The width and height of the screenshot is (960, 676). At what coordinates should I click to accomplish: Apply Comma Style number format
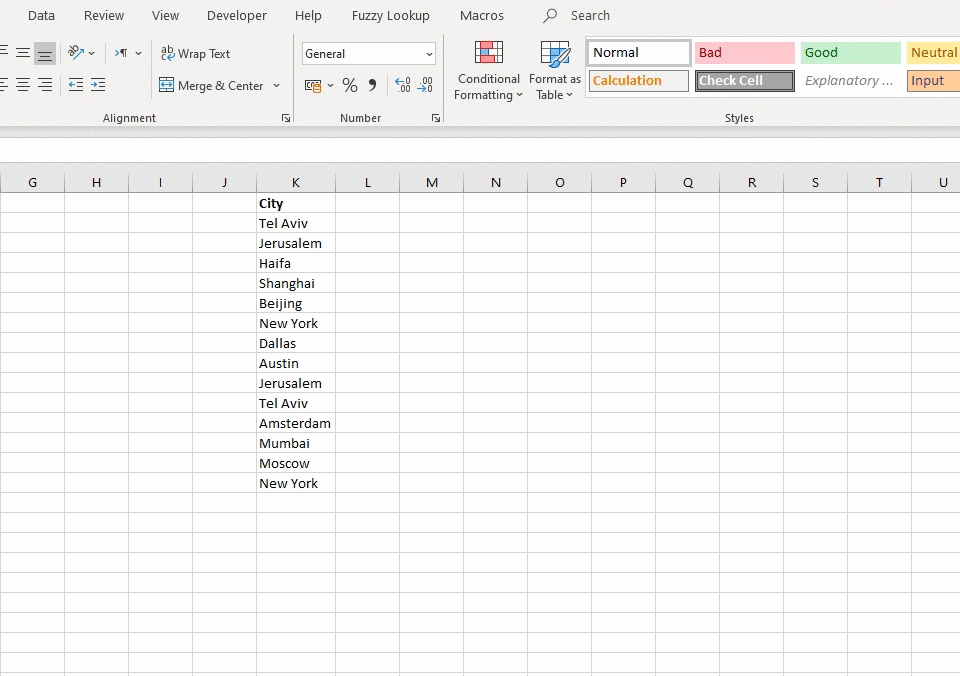(x=373, y=86)
